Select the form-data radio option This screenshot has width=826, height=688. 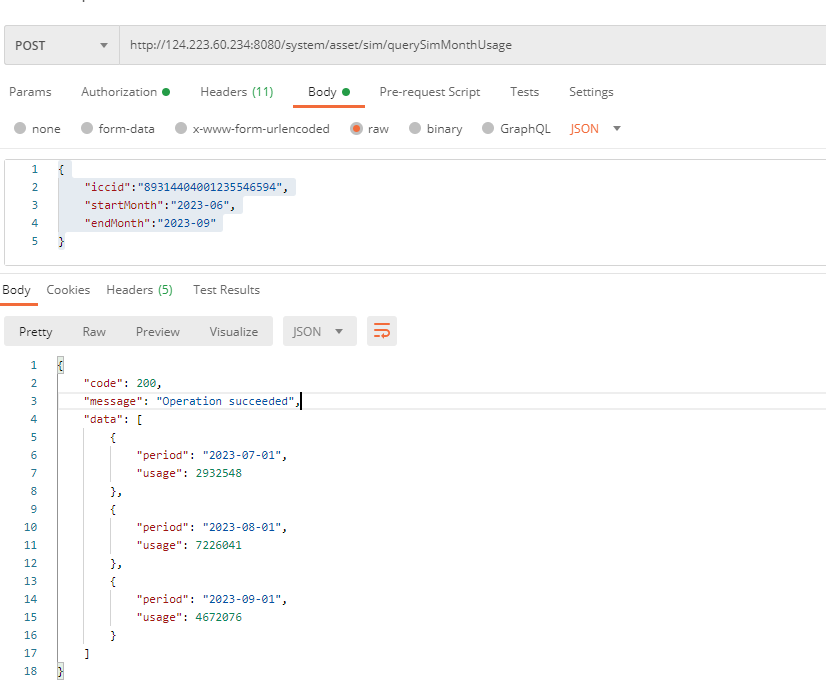pyautogui.click(x=87, y=129)
